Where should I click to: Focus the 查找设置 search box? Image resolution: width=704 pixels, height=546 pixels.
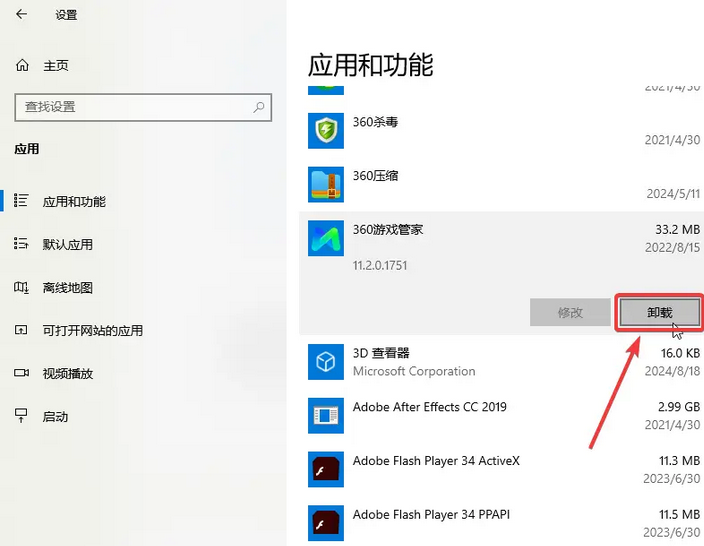click(143, 107)
